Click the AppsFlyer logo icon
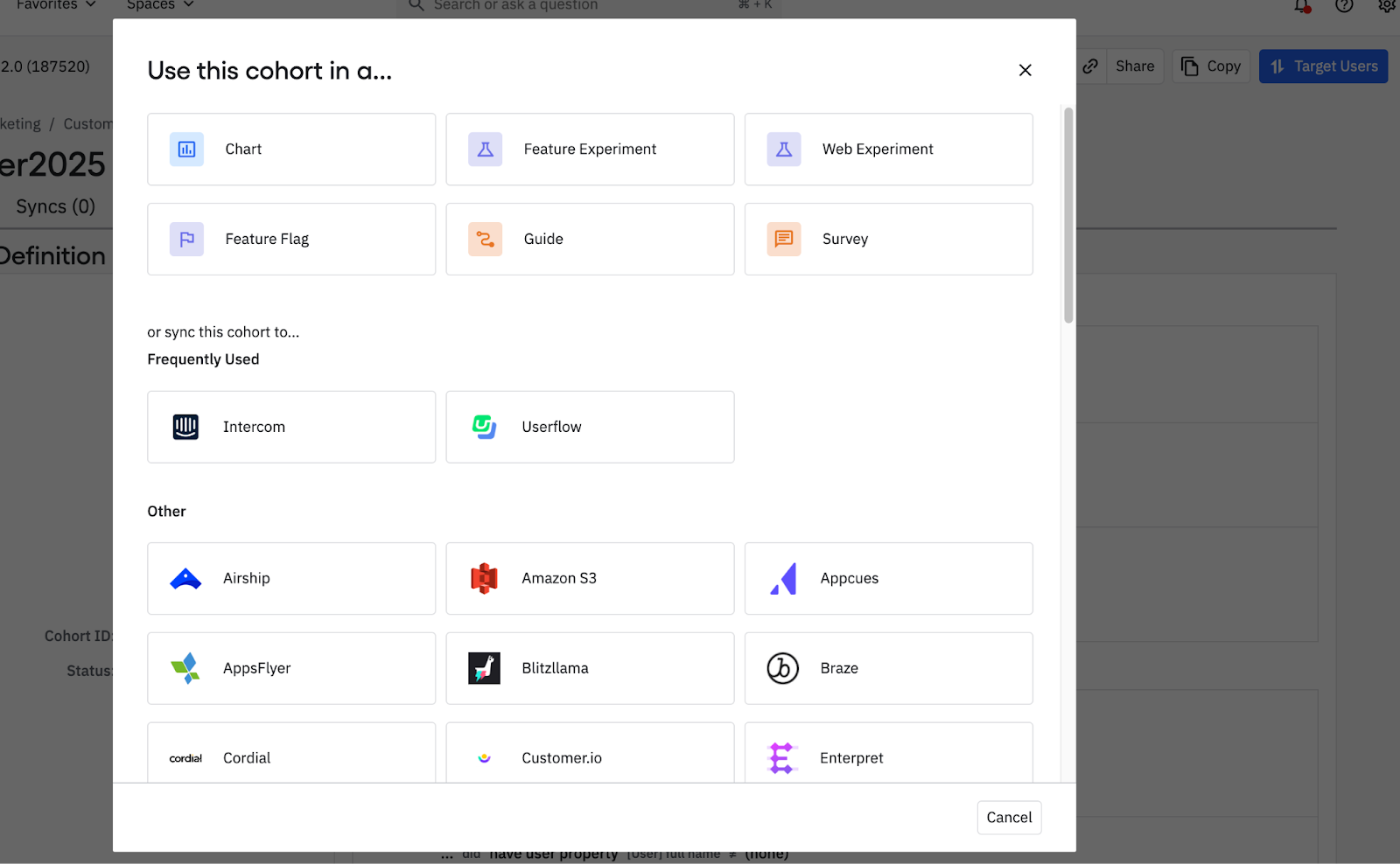Image resolution: width=1400 pixels, height=864 pixels. (185, 668)
